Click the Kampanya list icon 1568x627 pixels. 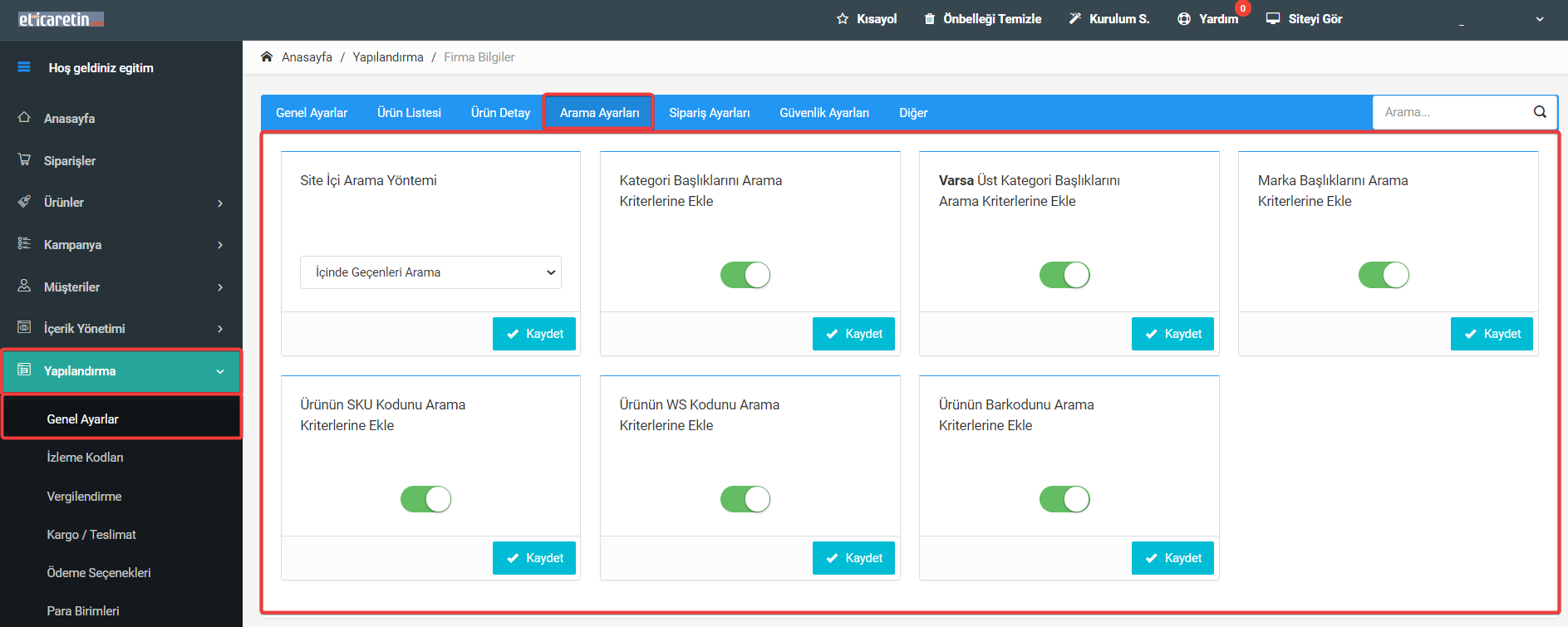coord(25,243)
